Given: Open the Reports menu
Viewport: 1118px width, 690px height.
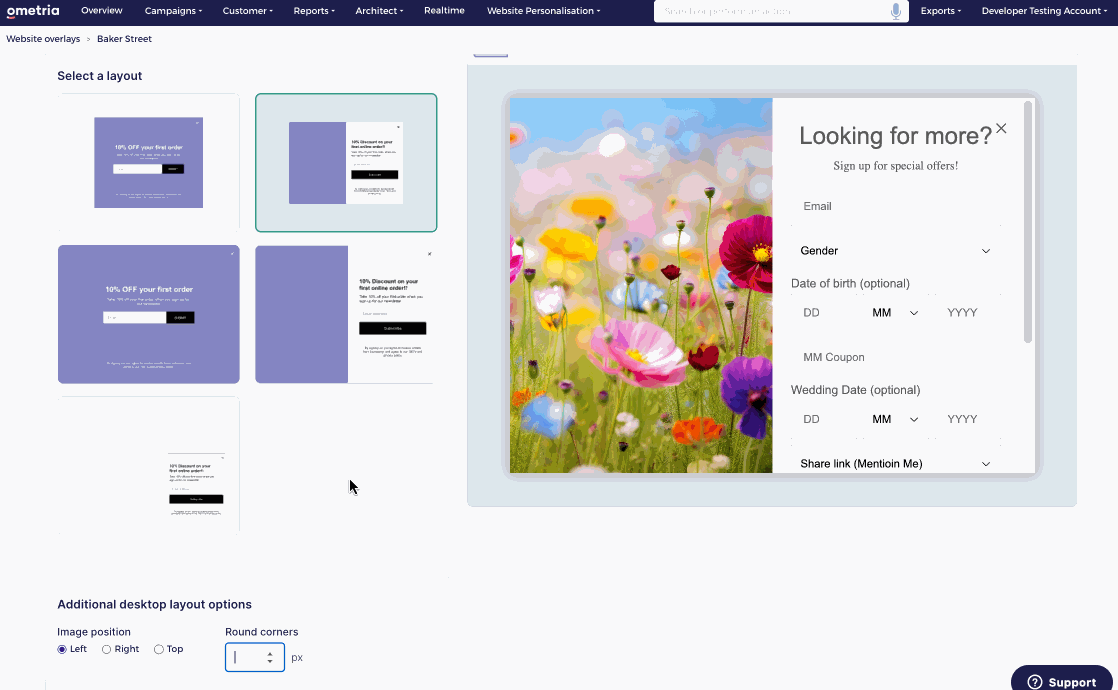Looking at the screenshot, I should [x=314, y=11].
